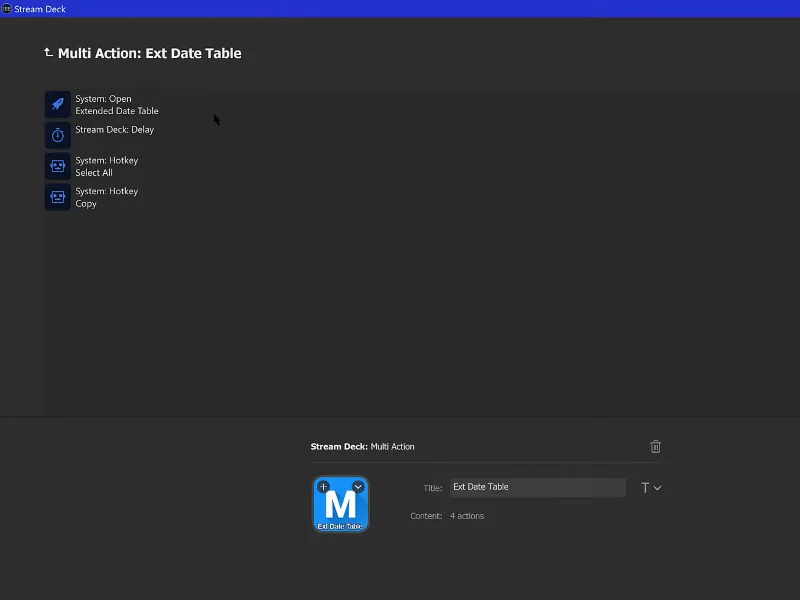Select 'Extended Date Table' action text
The height and width of the screenshot is (600, 800).
(117, 111)
